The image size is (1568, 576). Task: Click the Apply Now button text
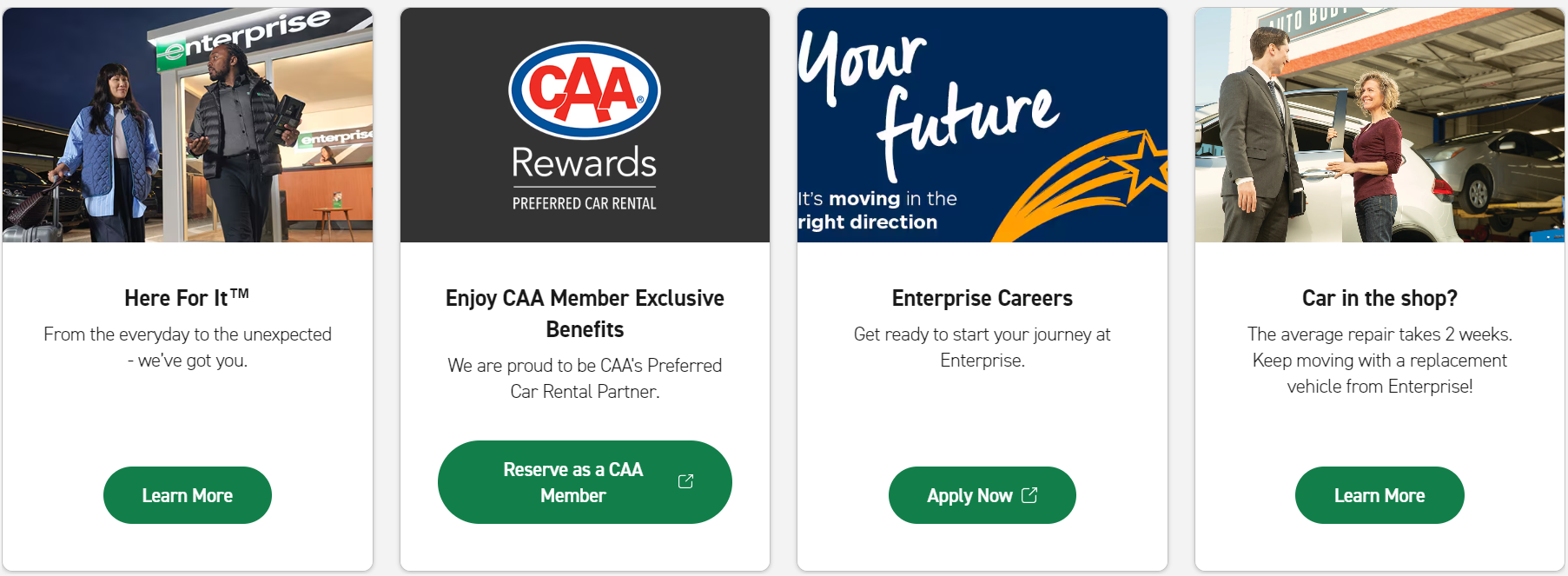coord(969,495)
